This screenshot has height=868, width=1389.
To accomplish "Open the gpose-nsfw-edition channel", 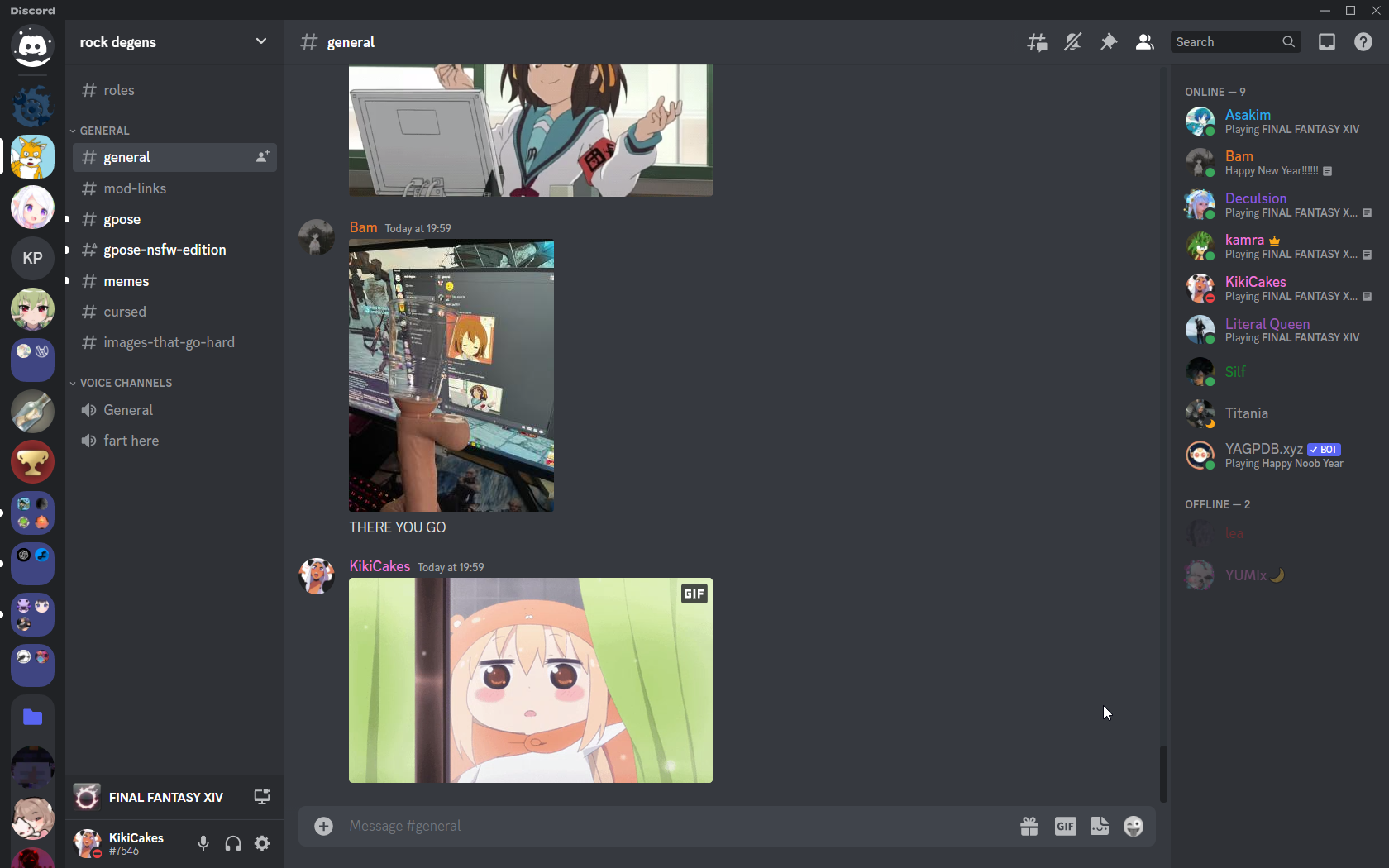I will [174, 250].
